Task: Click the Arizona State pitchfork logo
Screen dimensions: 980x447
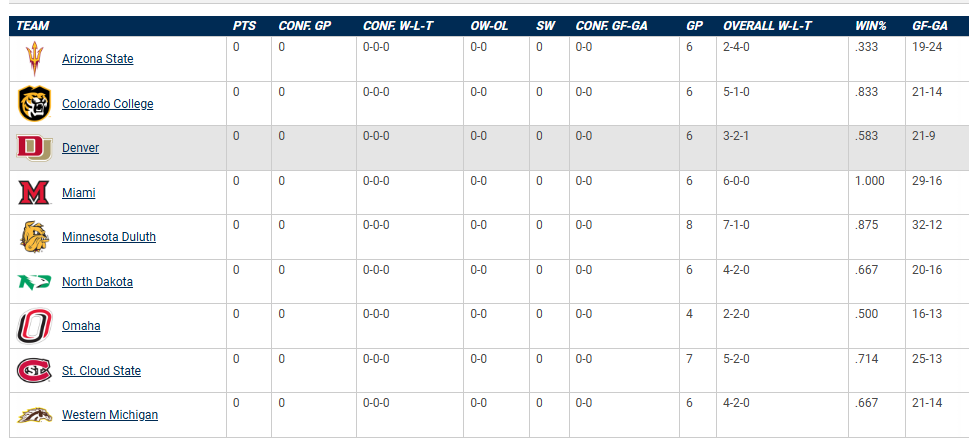Action: coord(35,60)
